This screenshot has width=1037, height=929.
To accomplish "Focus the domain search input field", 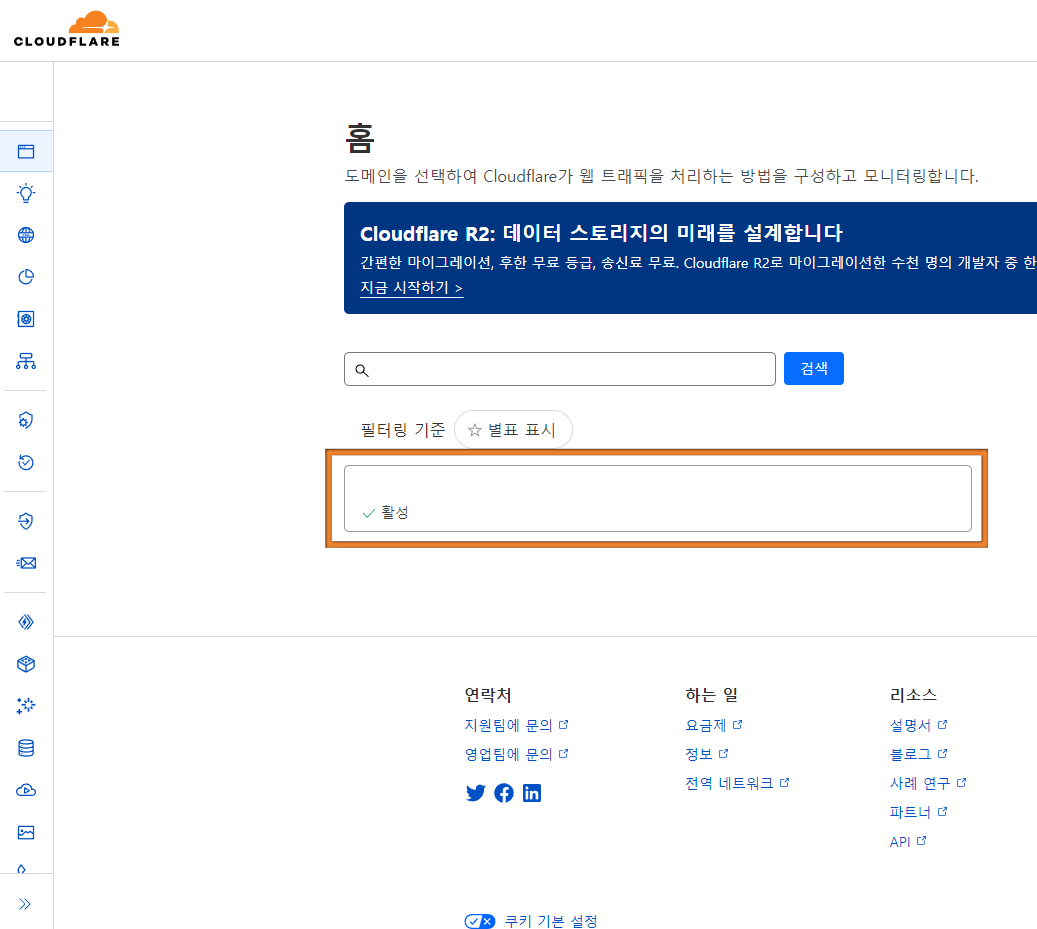I will click(x=560, y=369).
